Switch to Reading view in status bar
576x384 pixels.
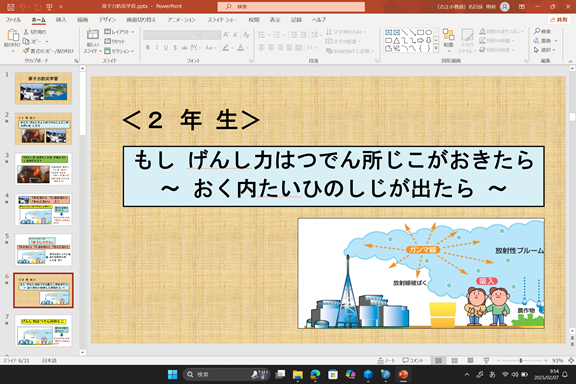[x=470, y=360]
